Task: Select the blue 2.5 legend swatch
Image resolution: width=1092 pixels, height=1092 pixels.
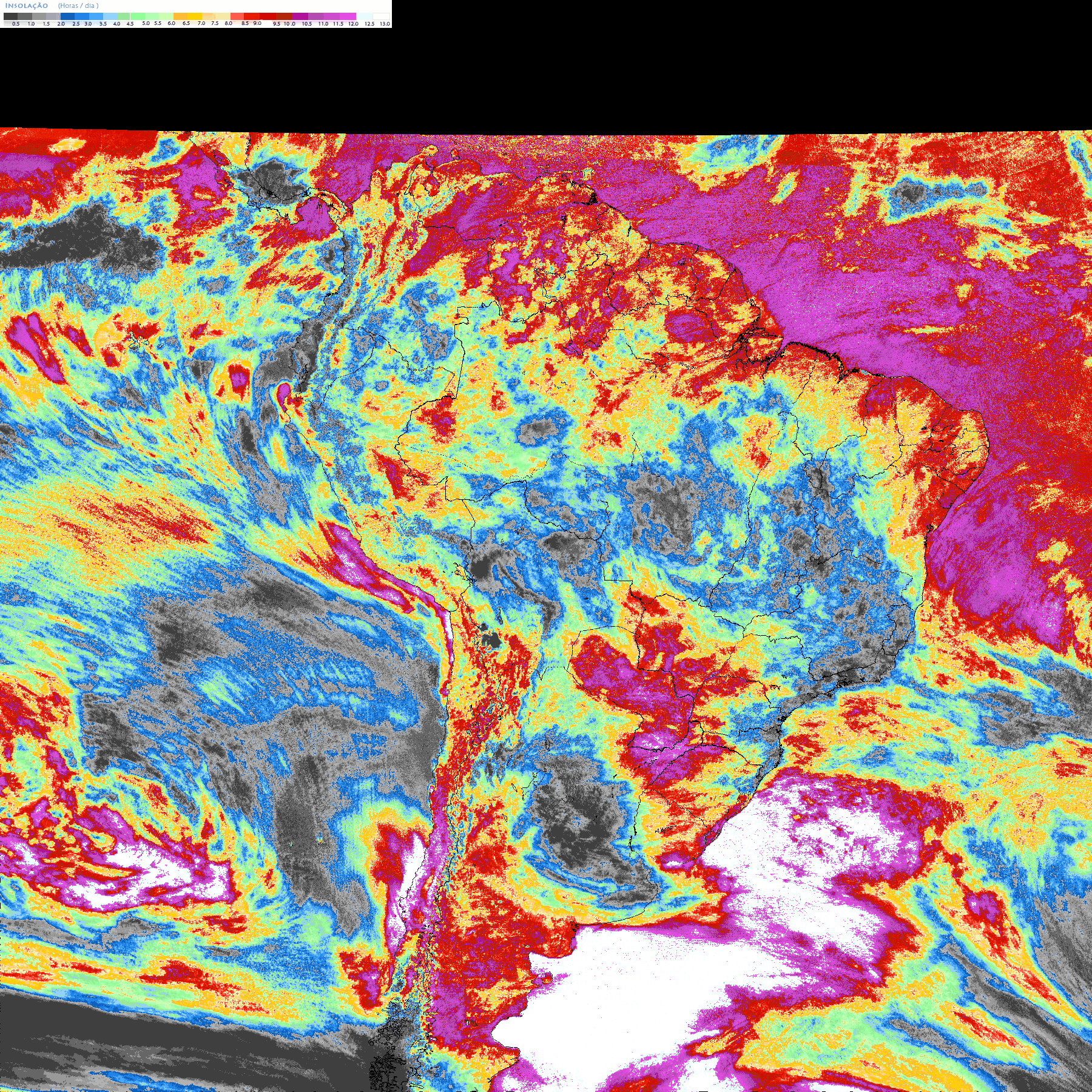Action: (67, 16)
